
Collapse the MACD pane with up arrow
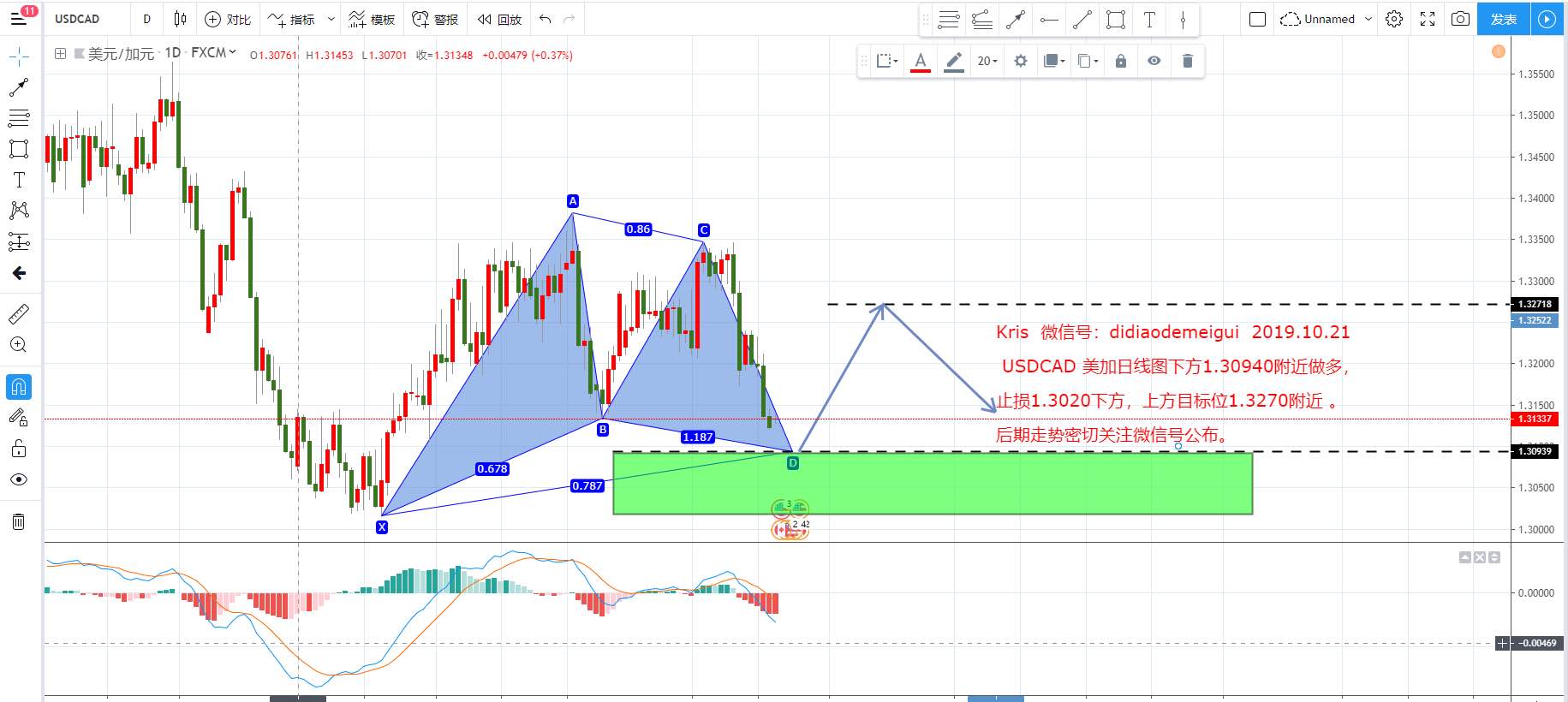[x=1465, y=557]
